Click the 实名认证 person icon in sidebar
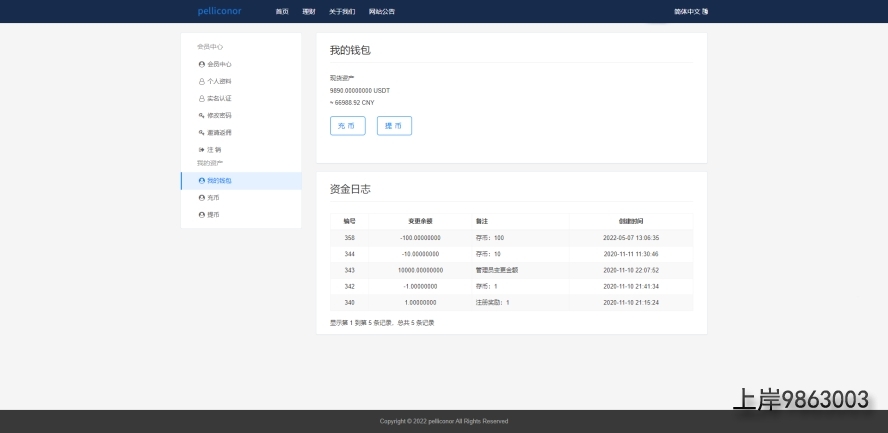This screenshot has height=433, width=888. [x=202, y=98]
